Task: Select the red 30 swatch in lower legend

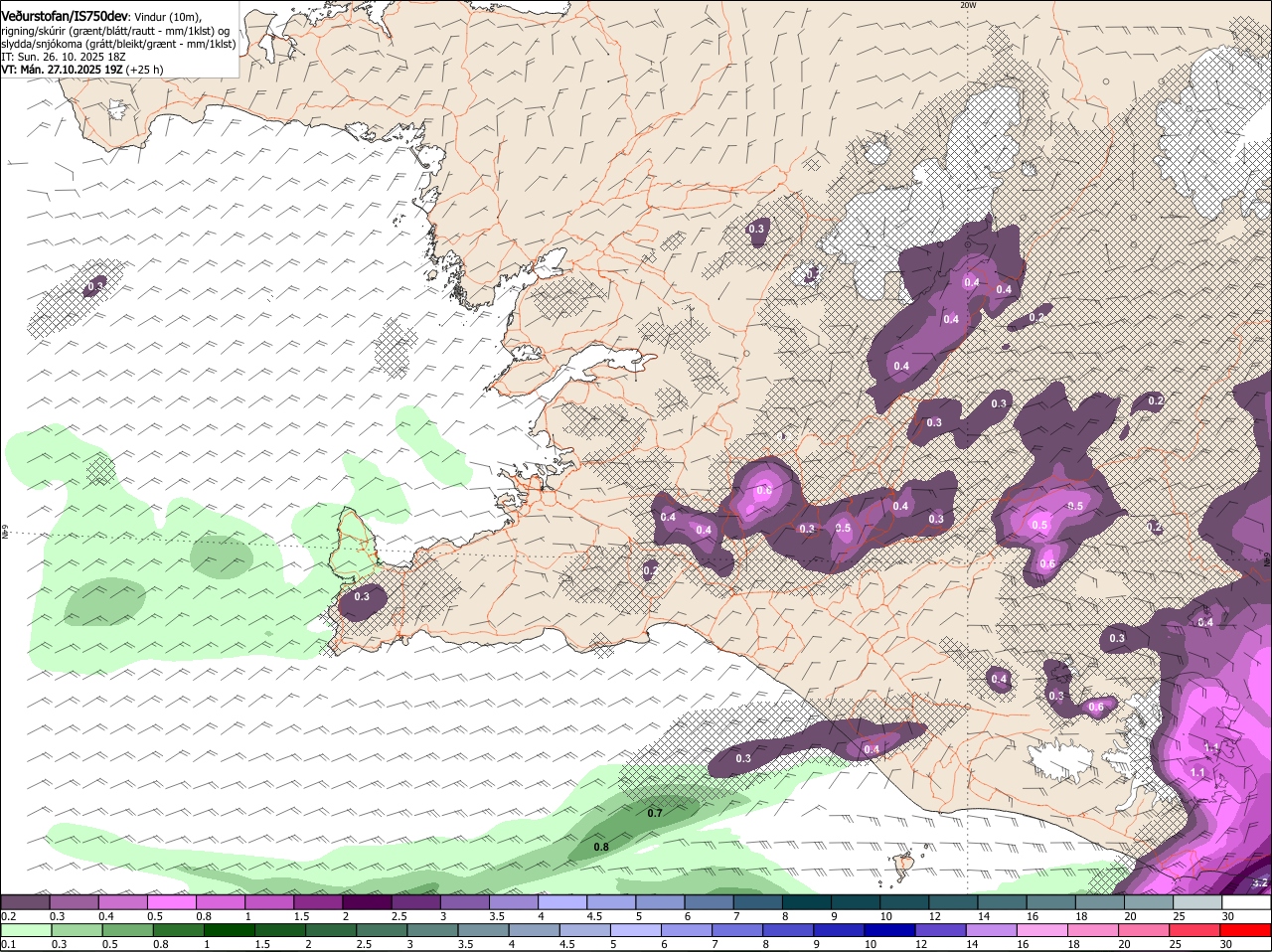Action: (x=1246, y=930)
